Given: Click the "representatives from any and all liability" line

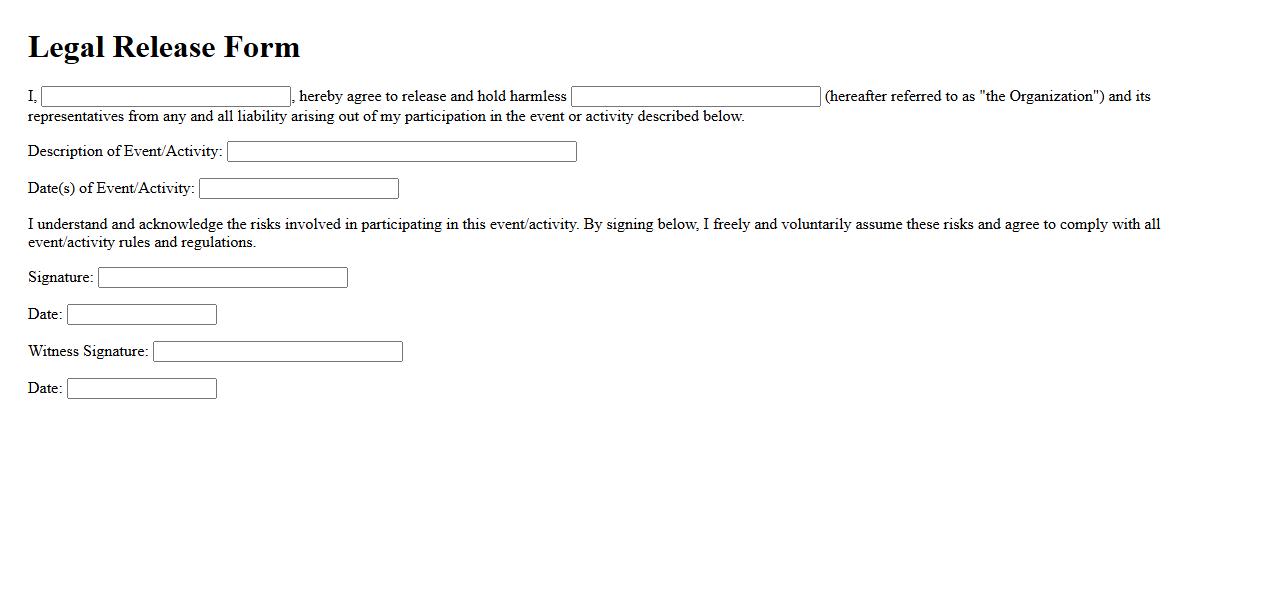Looking at the screenshot, I should pyautogui.click(x=385, y=116).
